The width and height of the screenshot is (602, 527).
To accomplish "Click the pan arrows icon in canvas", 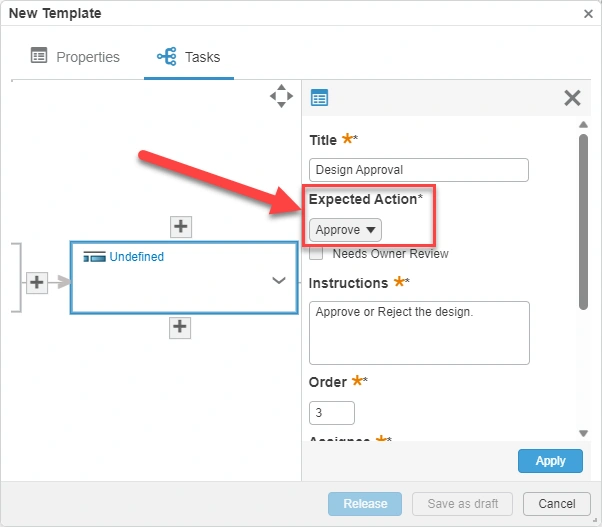I will 281,96.
